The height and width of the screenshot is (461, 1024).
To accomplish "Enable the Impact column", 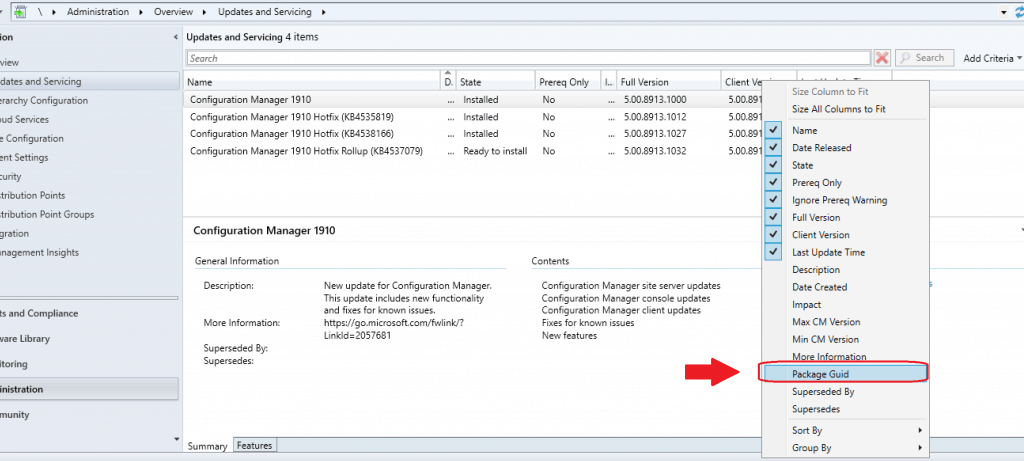I will click(846, 304).
